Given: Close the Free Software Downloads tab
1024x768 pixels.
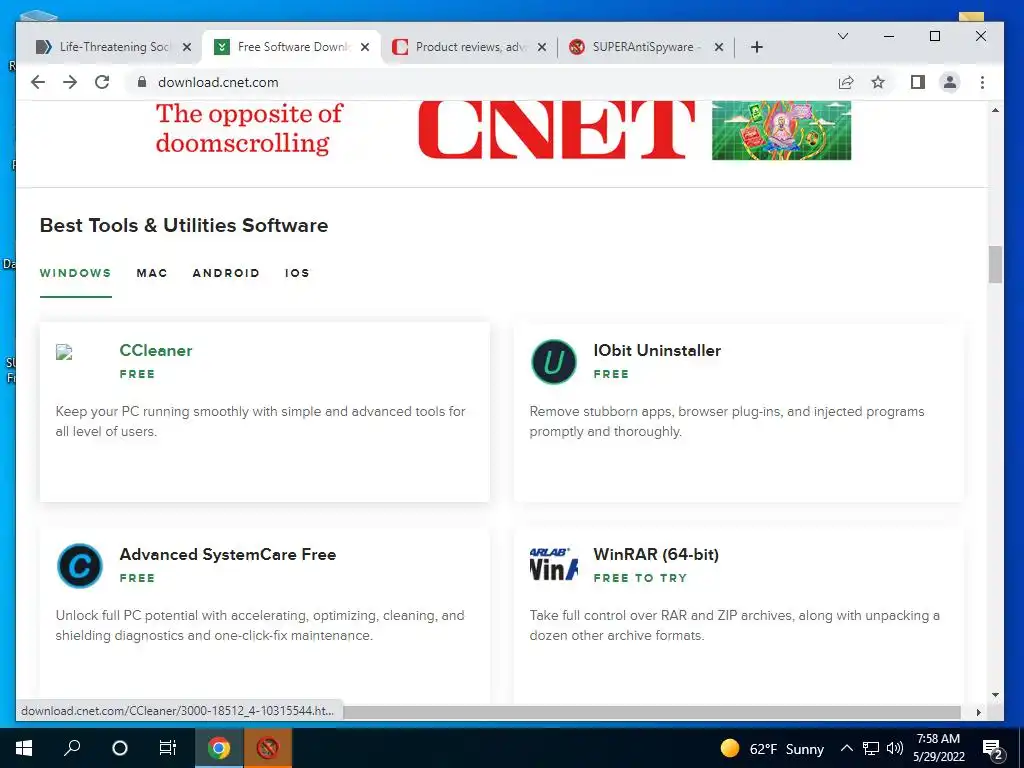Looking at the screenshot, I should pyautogui.click(x=365, y=47).
